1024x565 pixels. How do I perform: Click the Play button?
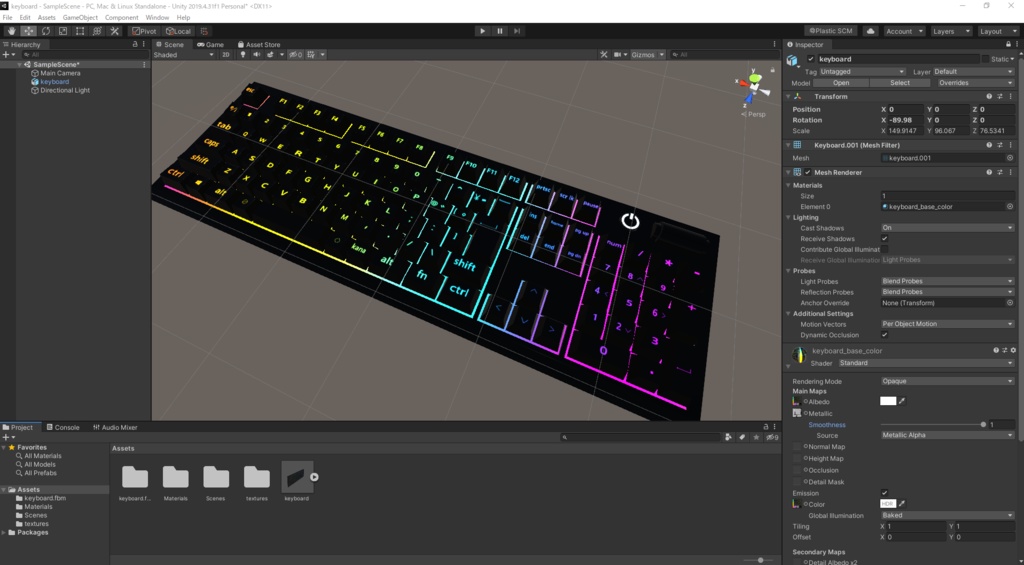click(483, 31)
